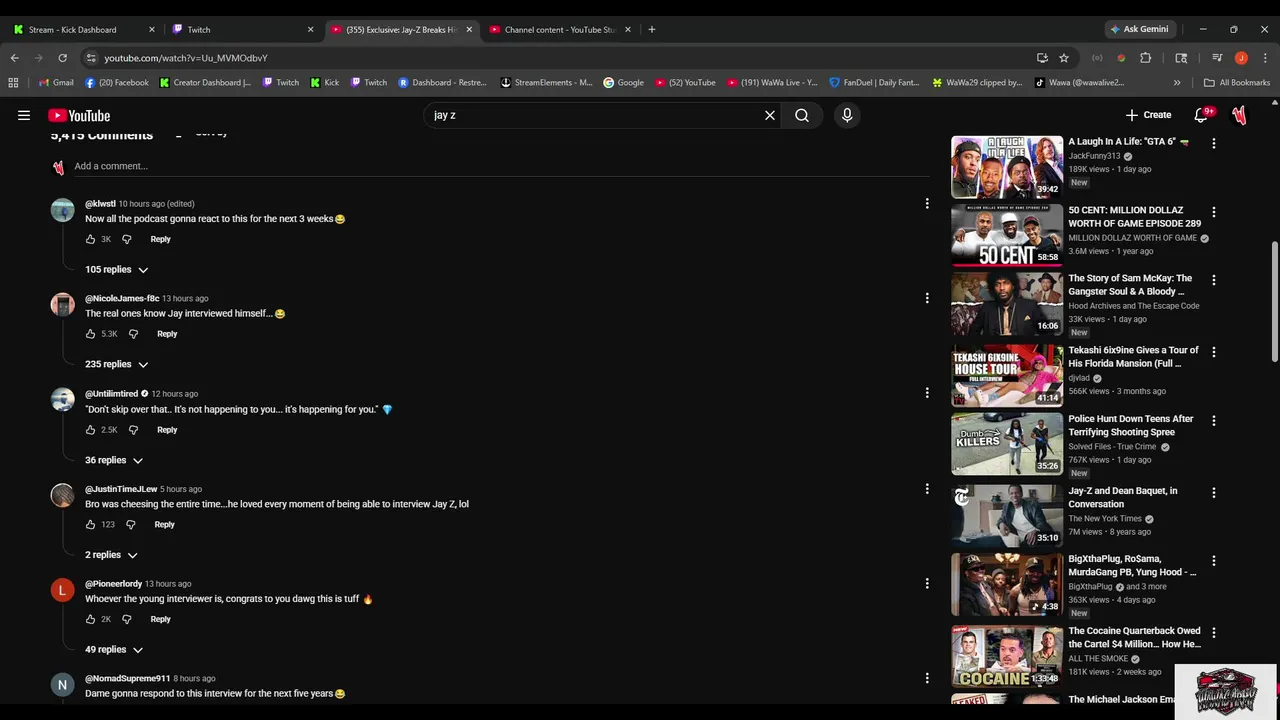Image resolution: width=1280 pixels, height=720 pixels.
Task: Dislike the @JustinTimeJLew comment
Action: pyautogui.click(x=130, y=524)
